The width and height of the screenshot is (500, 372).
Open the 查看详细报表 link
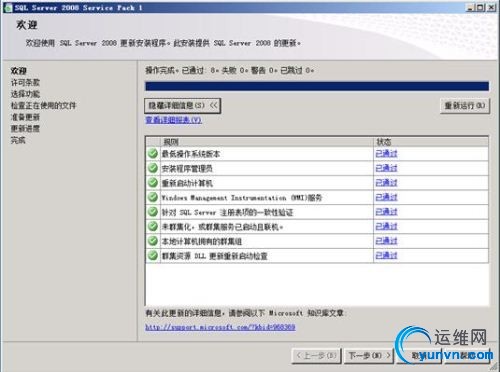(x=174, y=120)
